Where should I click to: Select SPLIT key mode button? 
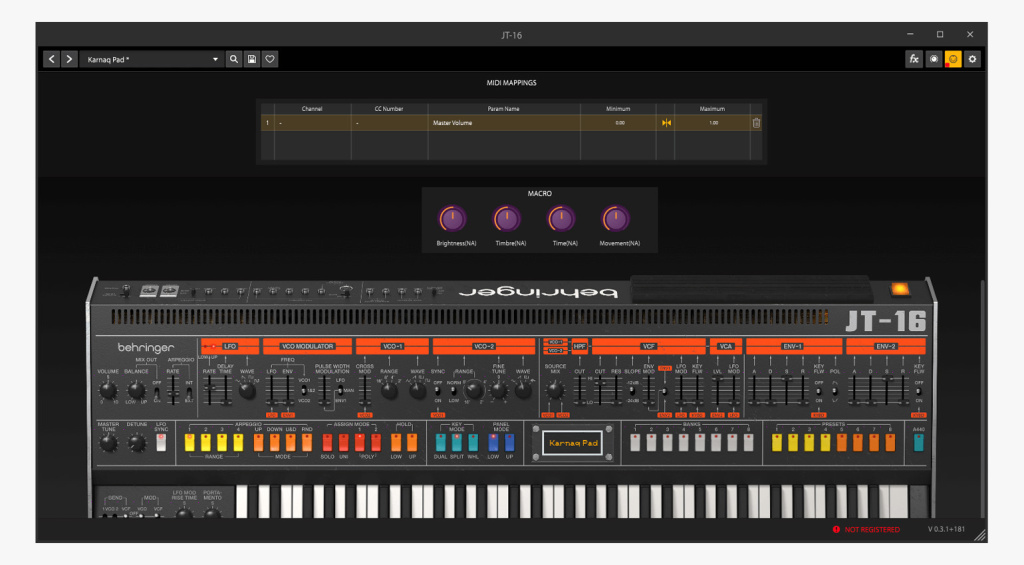456,442
